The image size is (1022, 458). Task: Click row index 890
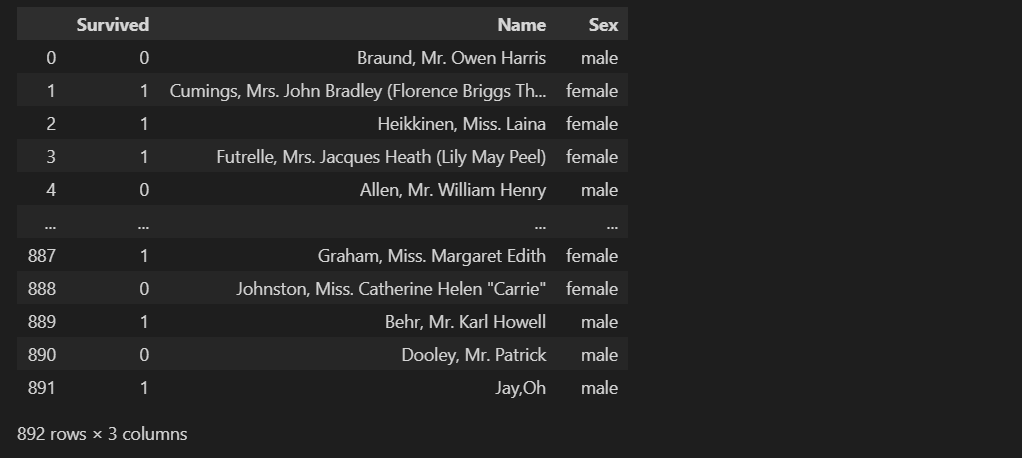pyautogui.click(x=42, y=355)
